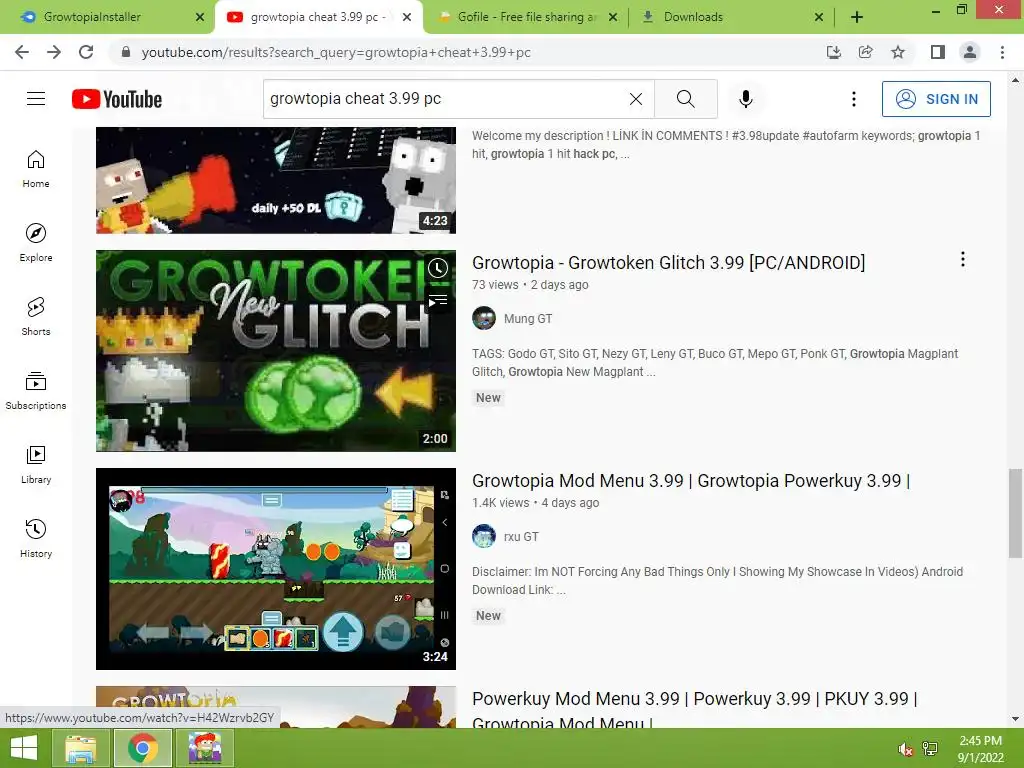Screen dimensions: 1024x768
Task: Open Subscriptions in the sidebar
Action: [x=36, y=391]
